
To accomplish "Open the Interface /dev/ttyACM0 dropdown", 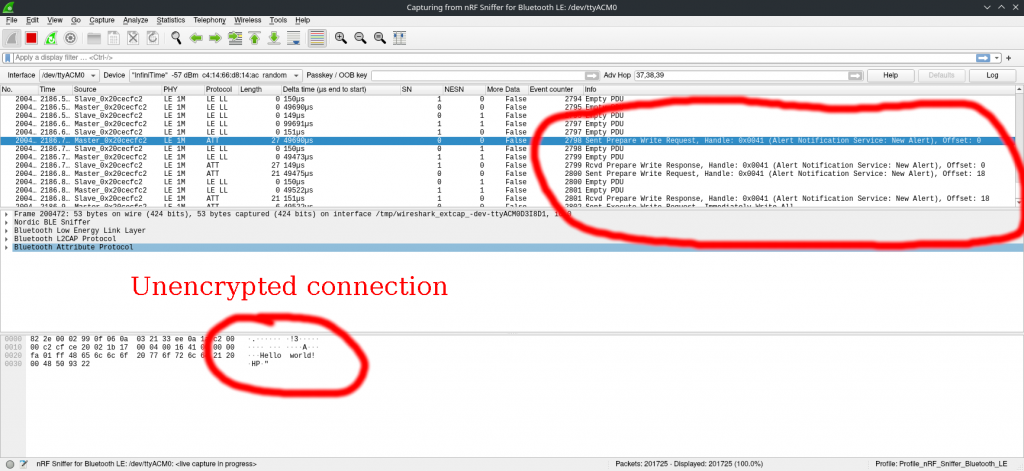I will pos(68,75).
